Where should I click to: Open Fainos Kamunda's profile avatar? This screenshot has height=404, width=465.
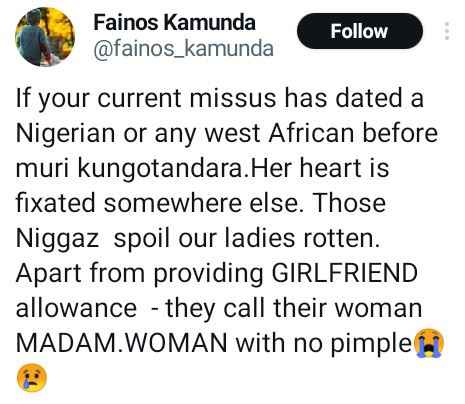[45, 37]
